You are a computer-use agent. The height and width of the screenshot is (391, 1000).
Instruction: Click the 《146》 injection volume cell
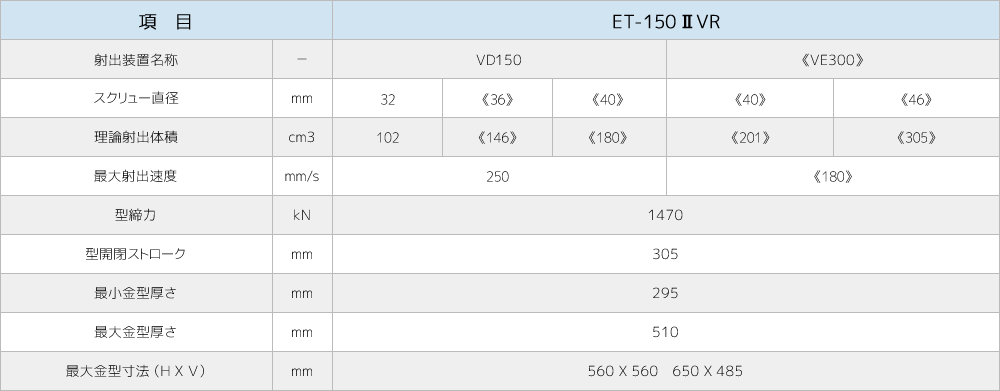(497, 138)
